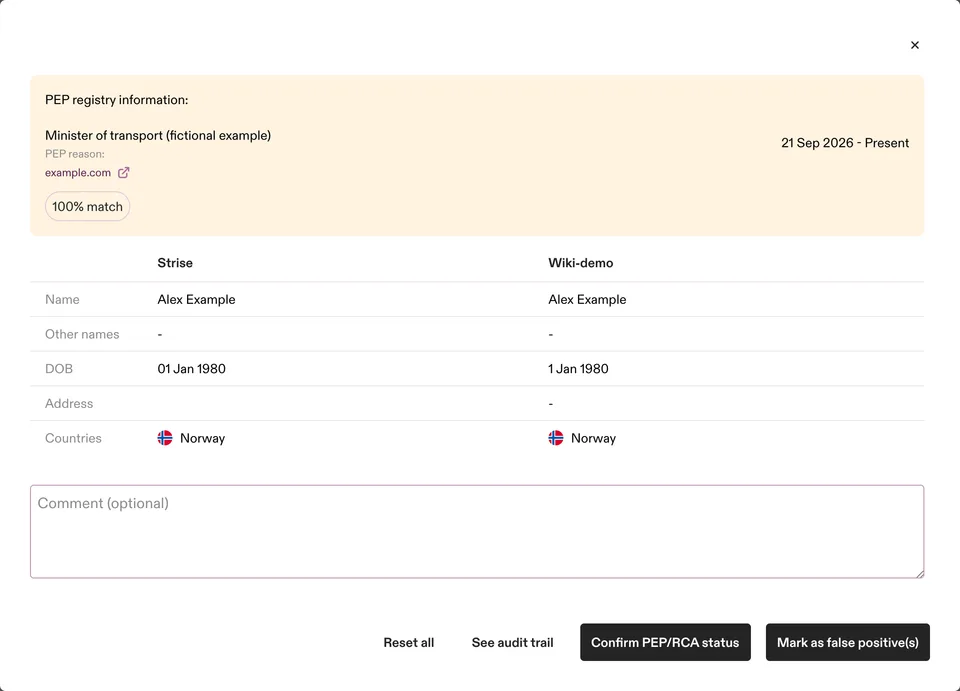Image resolution: width=960 pixels, height=691 pixels.
Task: Open the external link icon beside example.com
Action: [x=124, y=173]
